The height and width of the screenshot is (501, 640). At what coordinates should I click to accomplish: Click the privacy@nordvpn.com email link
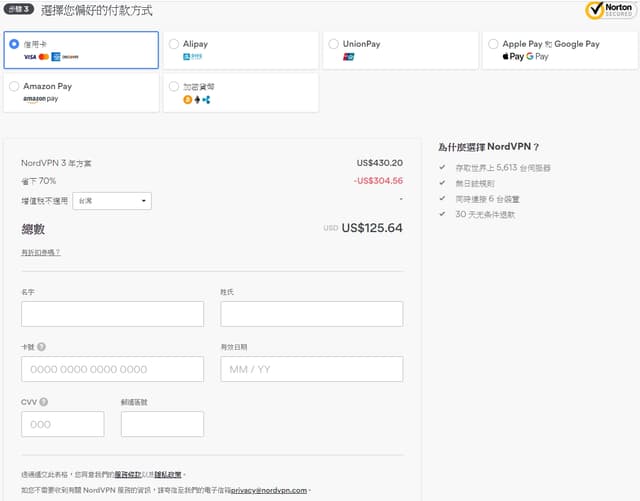[x=269, y=490]
